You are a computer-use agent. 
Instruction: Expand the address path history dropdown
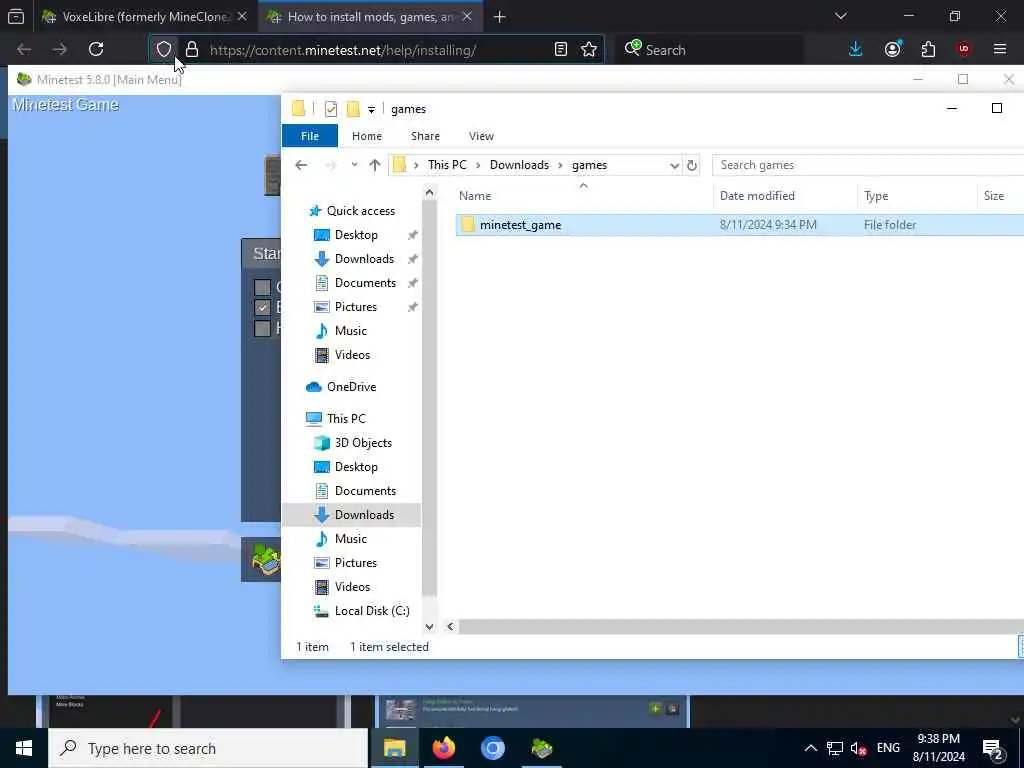click(675, 165)
